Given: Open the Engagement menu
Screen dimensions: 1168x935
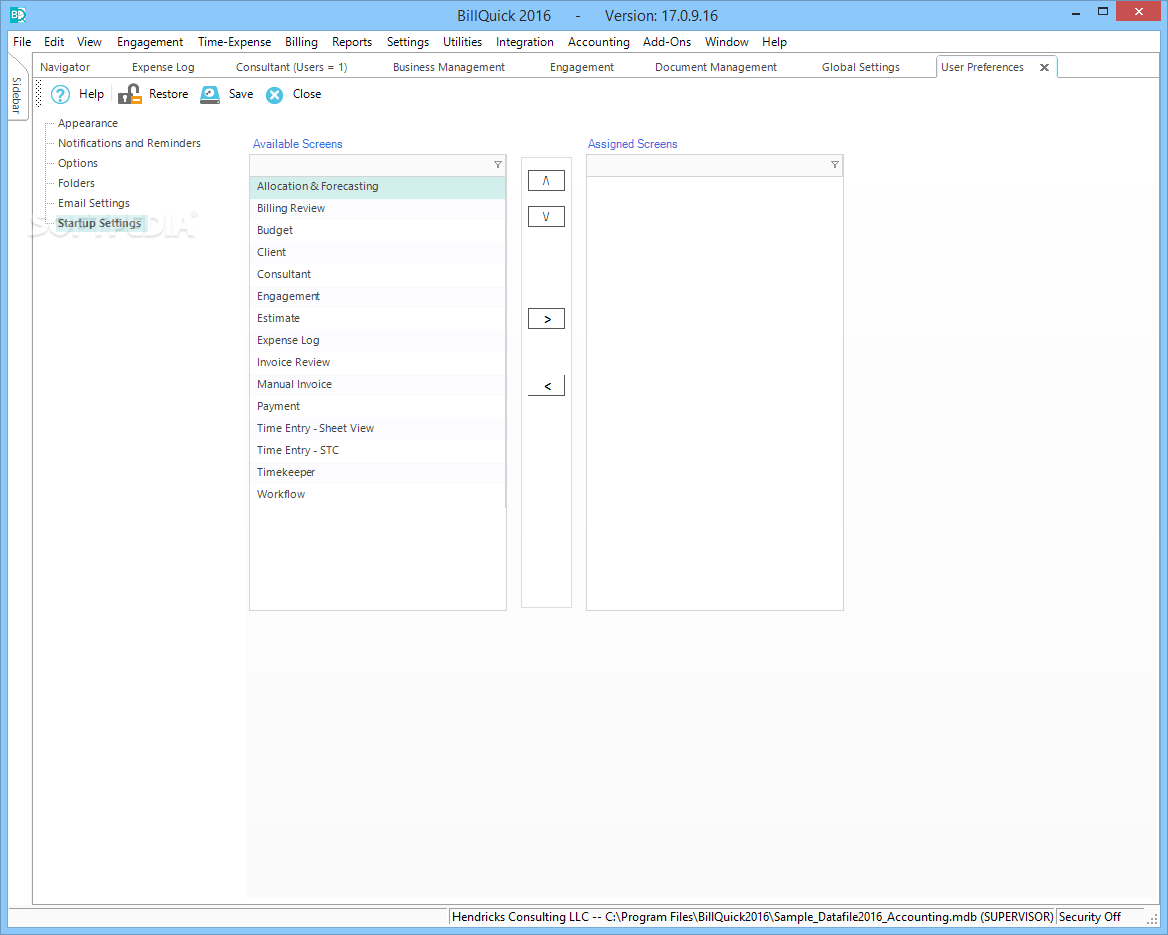Looking at the screenshot, I should pos(150,42).
